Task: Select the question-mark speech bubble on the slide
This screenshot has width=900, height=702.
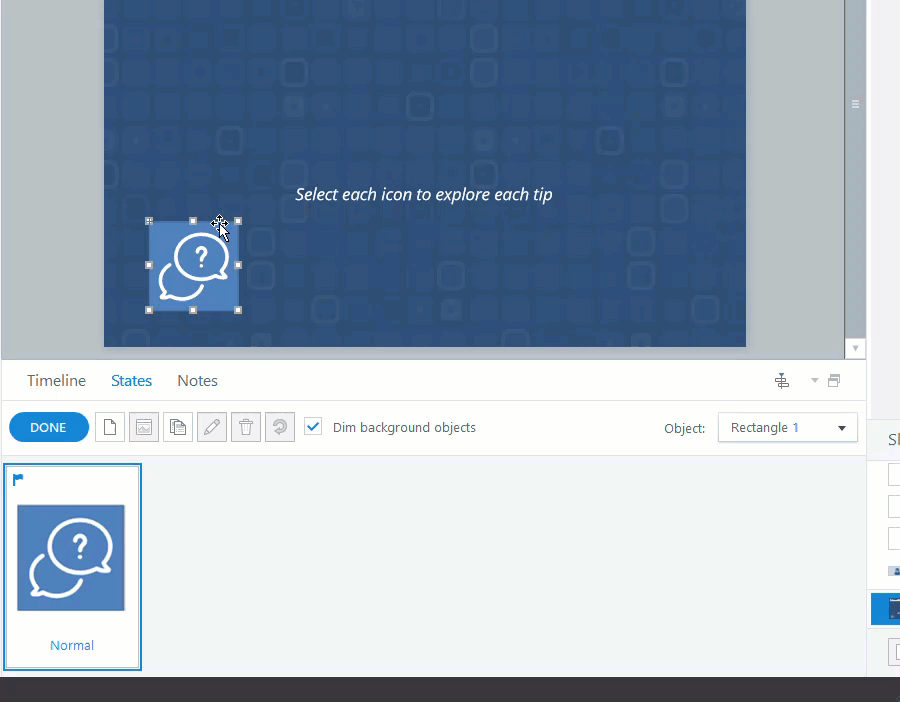Action: coord(193,265)
